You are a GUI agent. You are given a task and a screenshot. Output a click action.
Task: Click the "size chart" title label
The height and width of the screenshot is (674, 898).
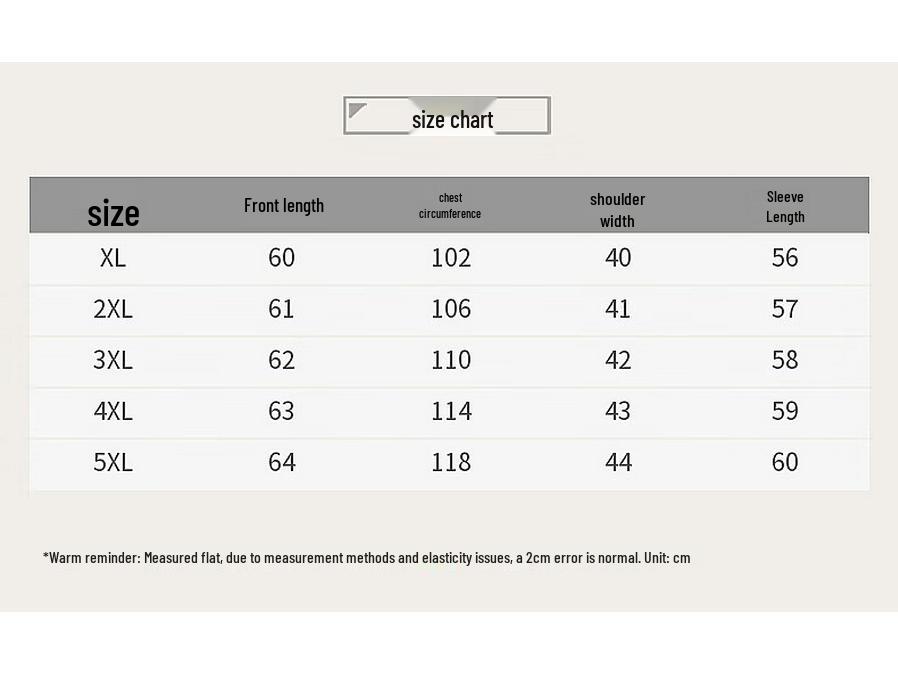pos(452,120)
